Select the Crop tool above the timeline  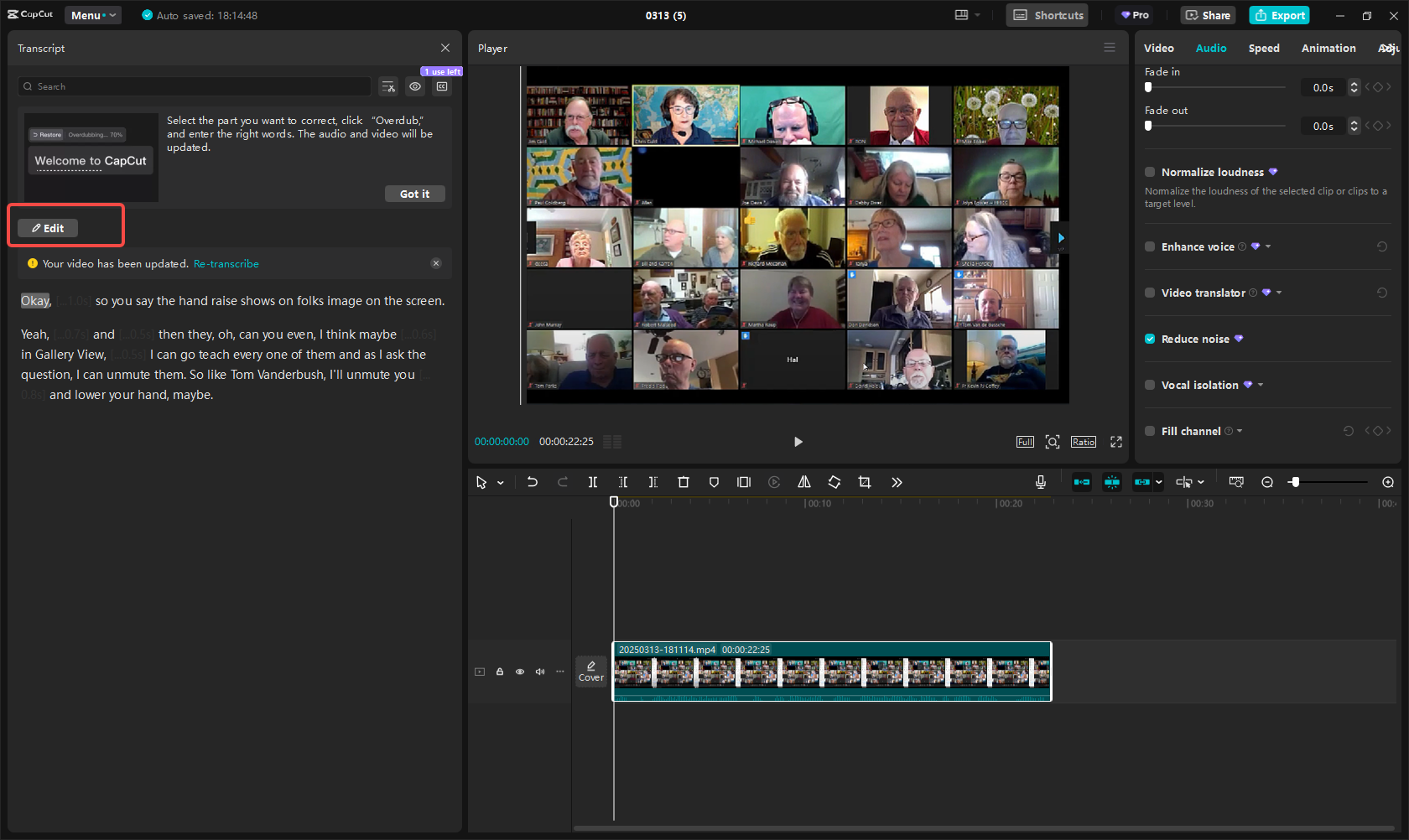click(x=865, y=482)
